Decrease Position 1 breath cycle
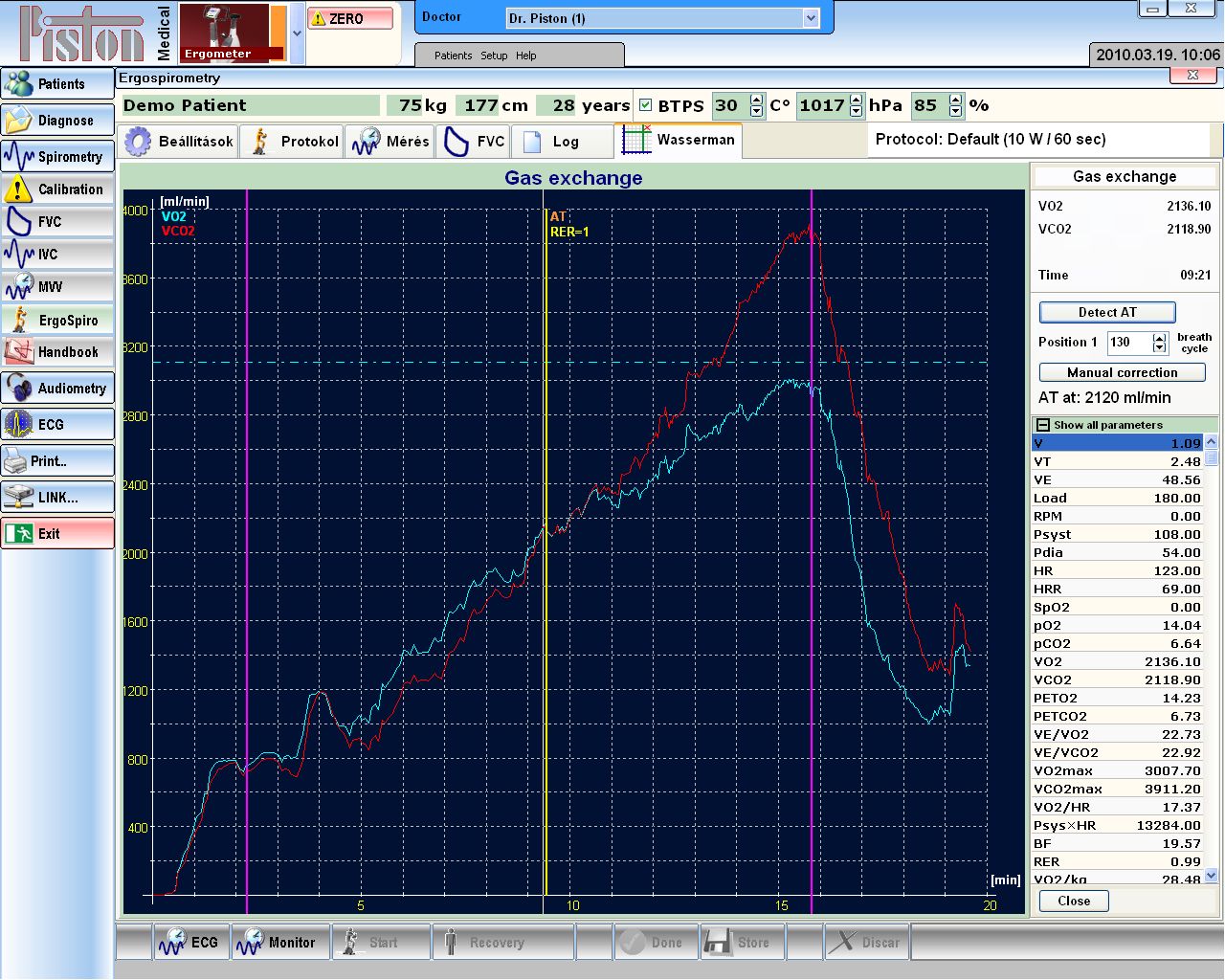 (1160, 347)
